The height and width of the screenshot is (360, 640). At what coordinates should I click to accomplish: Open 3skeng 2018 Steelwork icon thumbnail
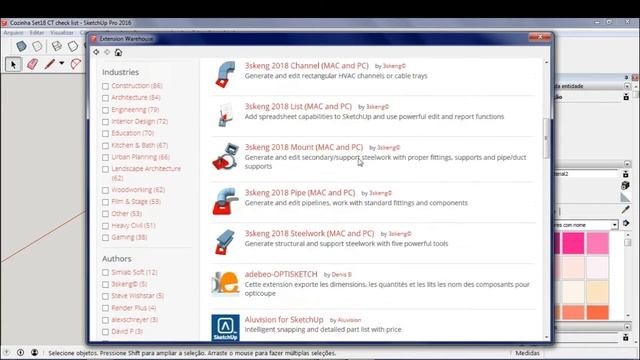[225, 242]
